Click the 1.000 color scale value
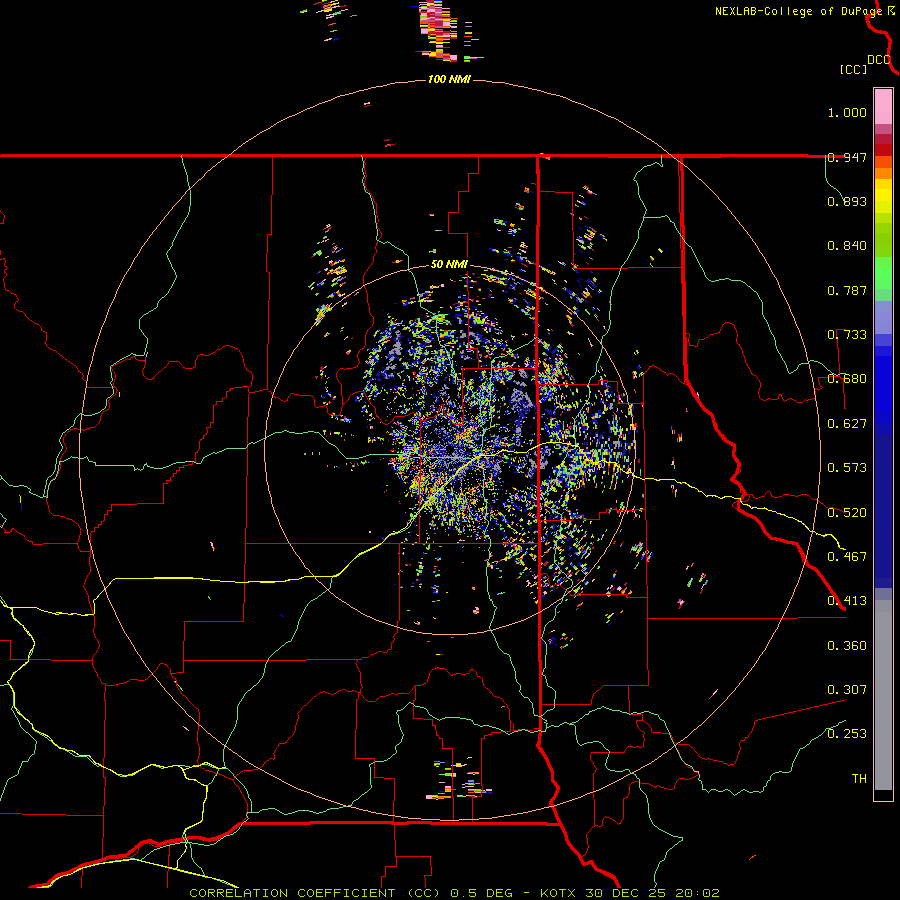This screenshot has height=900, width=900. point(847,112)
